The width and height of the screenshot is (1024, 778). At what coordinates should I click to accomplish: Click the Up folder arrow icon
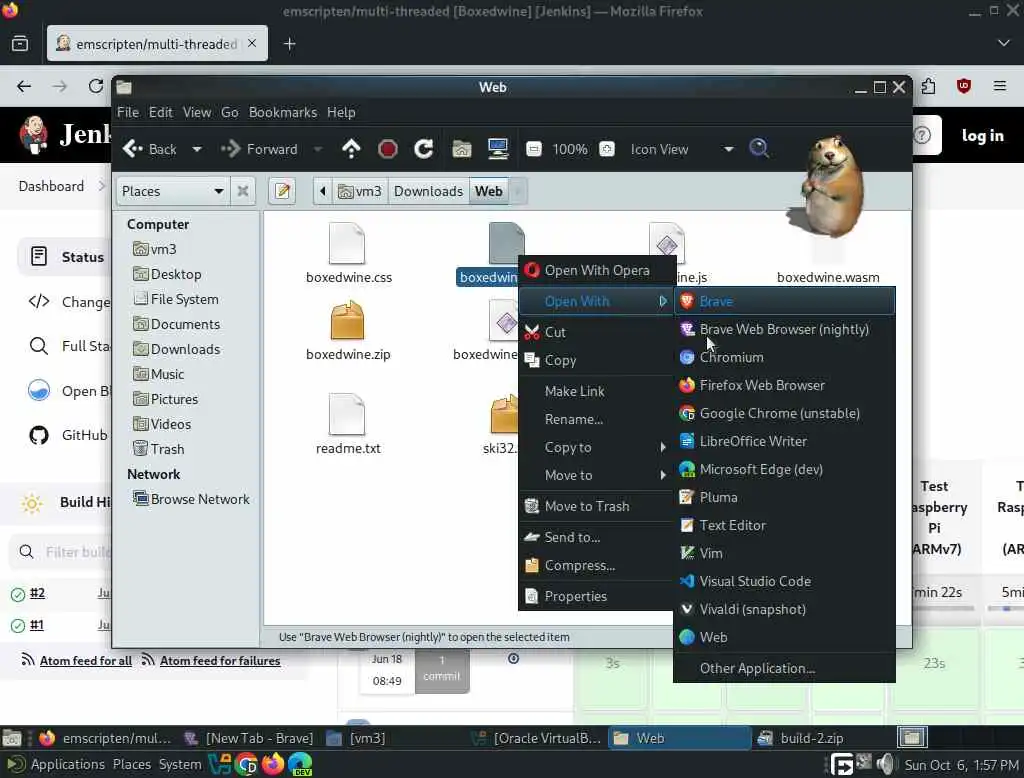point(351,149)
